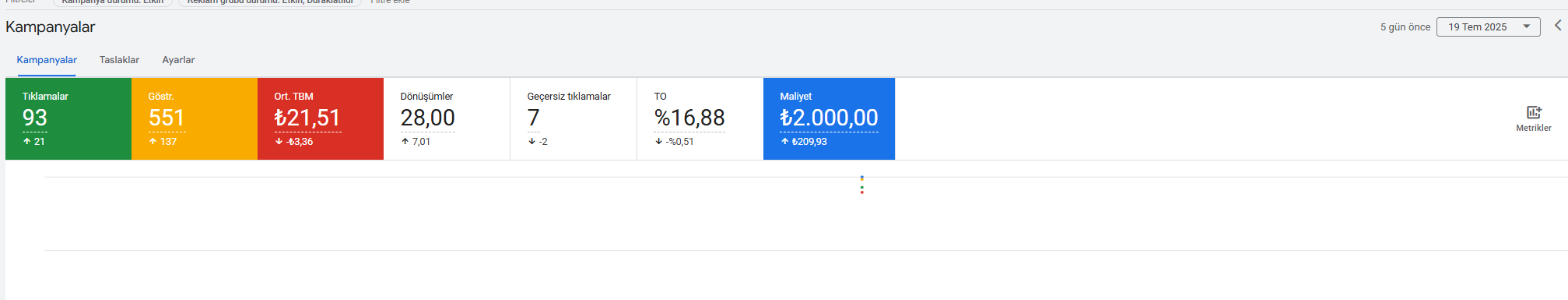This screenshot has height=300, width=1568.
Task: Toggle the Dönüşümler metric card
Action: [447, 118]
